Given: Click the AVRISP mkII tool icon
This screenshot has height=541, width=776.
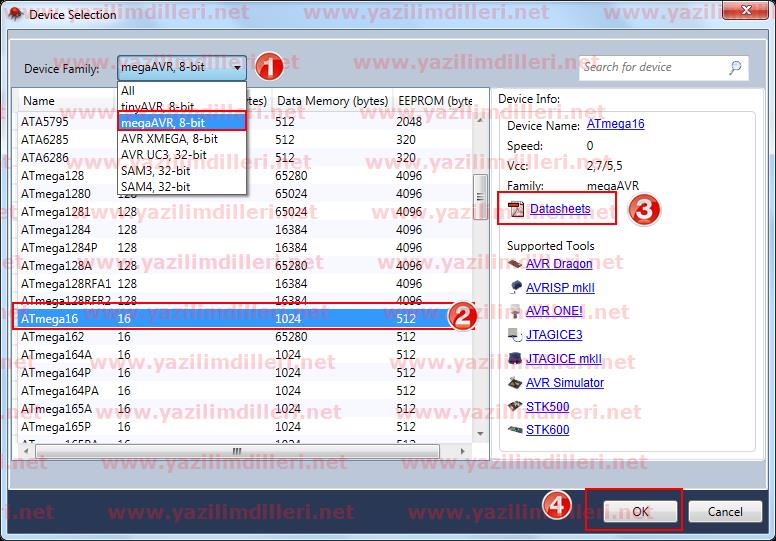Looking at the screenshot, I should point(514,288).
